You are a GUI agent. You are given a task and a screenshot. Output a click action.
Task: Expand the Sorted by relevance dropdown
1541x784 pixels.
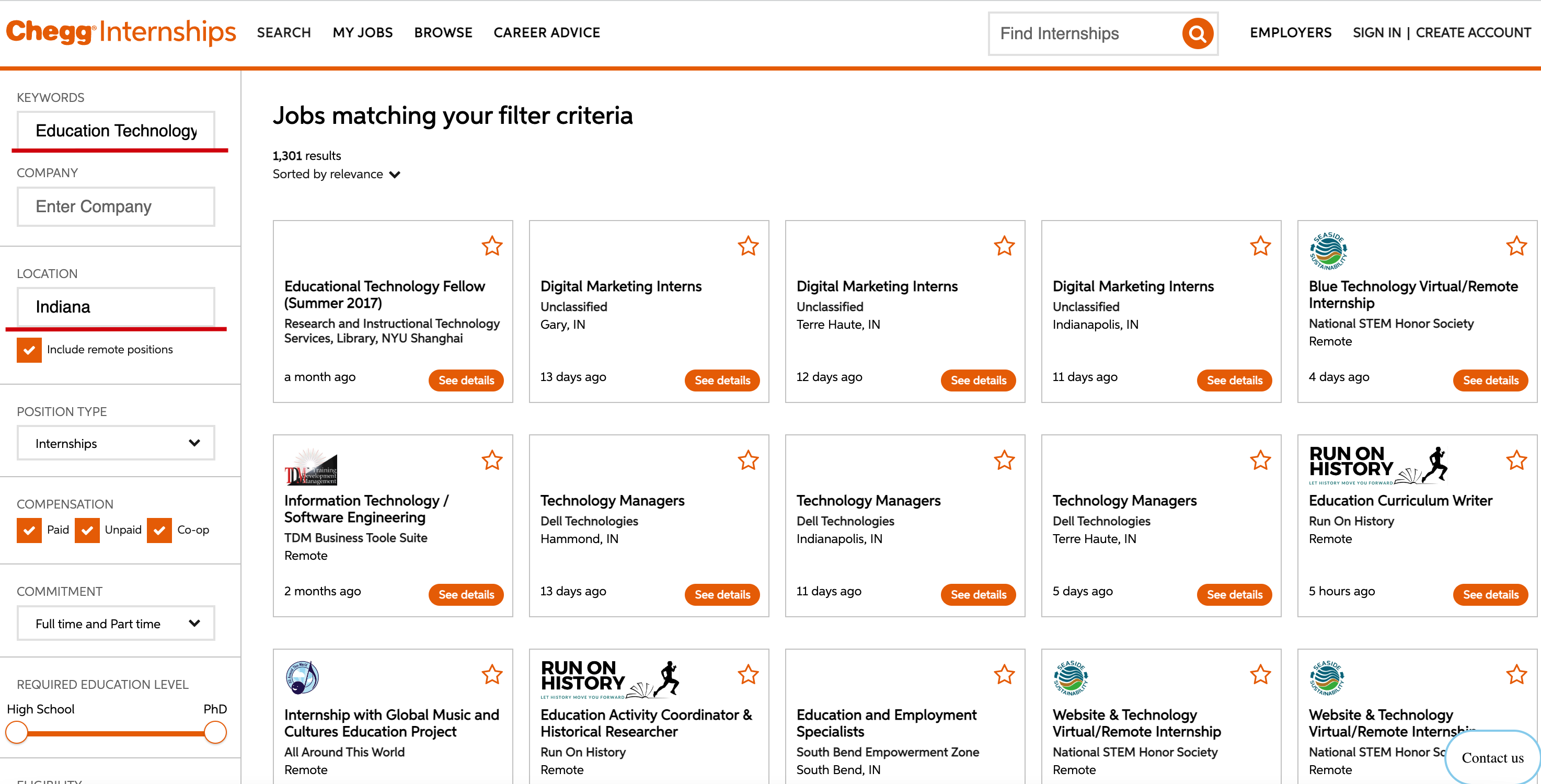pyautogui.click(x=336, y=174)
